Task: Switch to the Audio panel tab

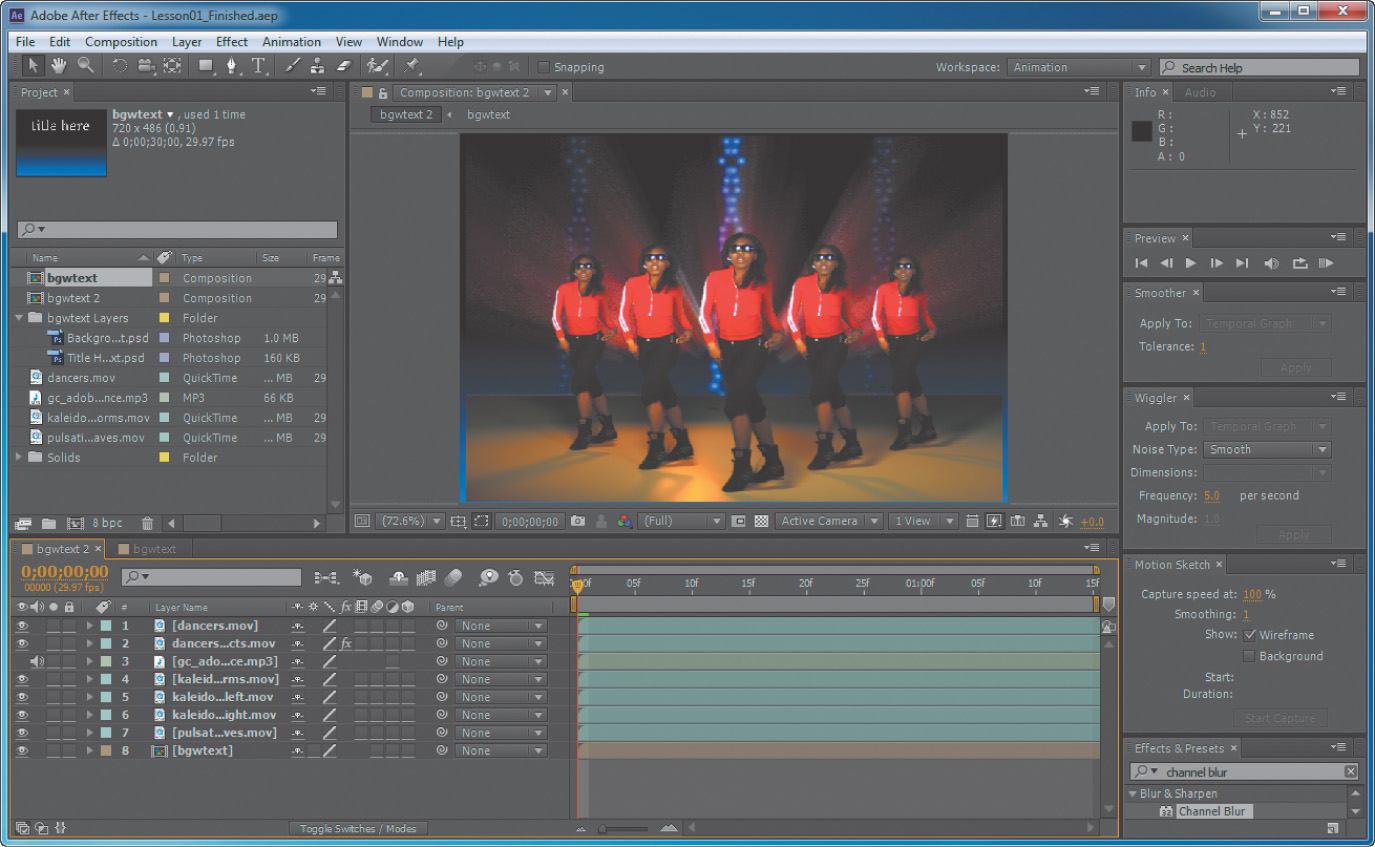Action: point(1200,92)
